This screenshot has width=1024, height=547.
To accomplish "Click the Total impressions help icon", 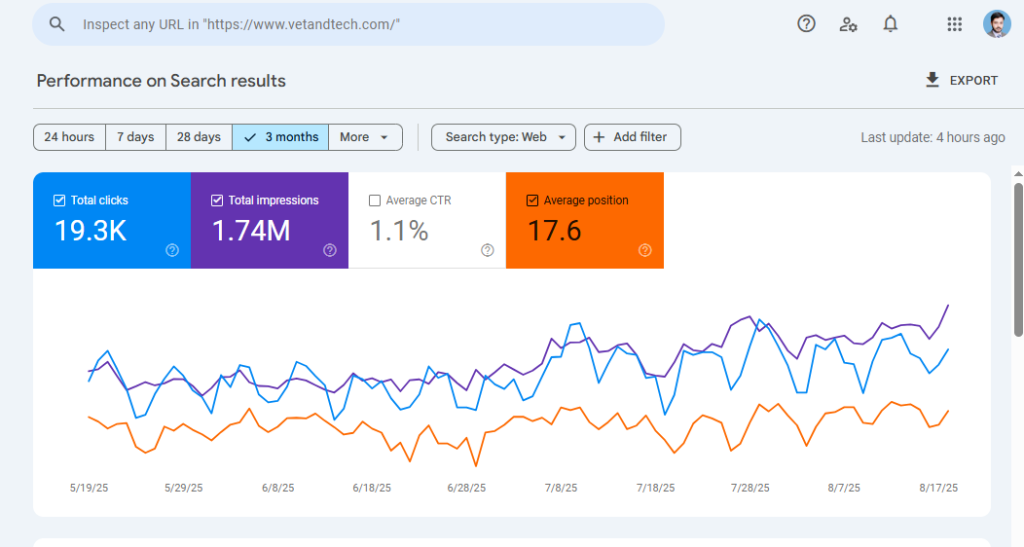I will tap(330, 250).
